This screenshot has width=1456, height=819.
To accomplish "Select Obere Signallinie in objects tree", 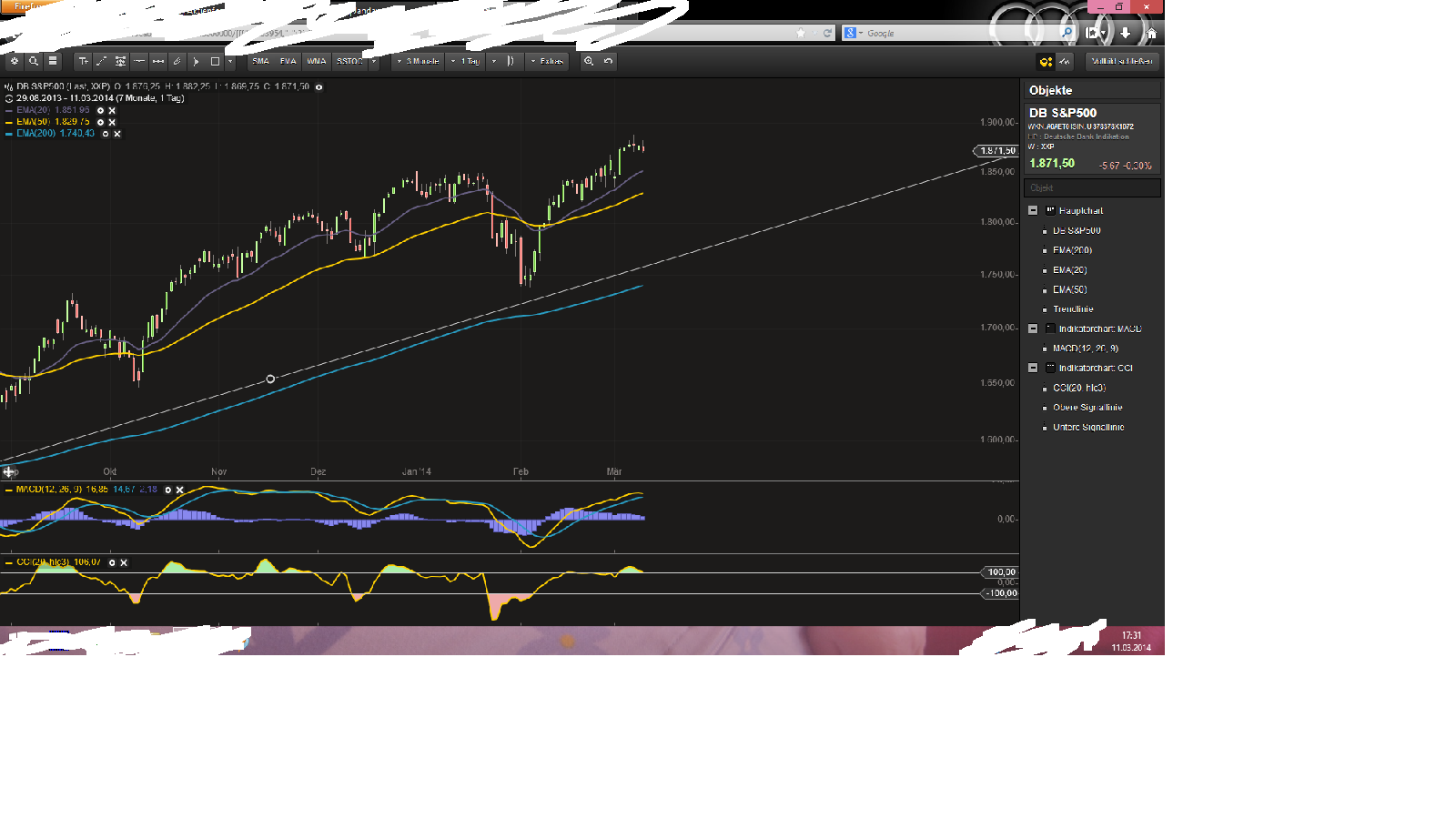I will tap(1087, 408).
